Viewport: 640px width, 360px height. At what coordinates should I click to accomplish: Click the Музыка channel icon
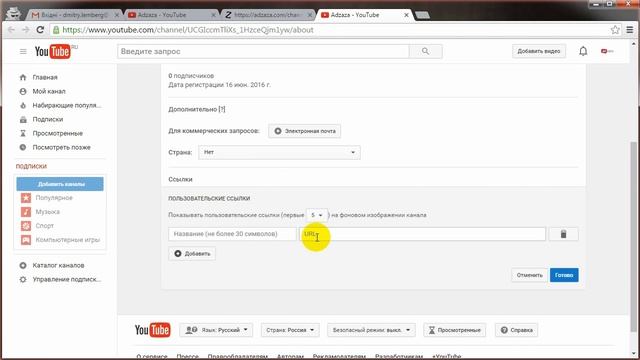pyautogui.click(x=26, y=212)
